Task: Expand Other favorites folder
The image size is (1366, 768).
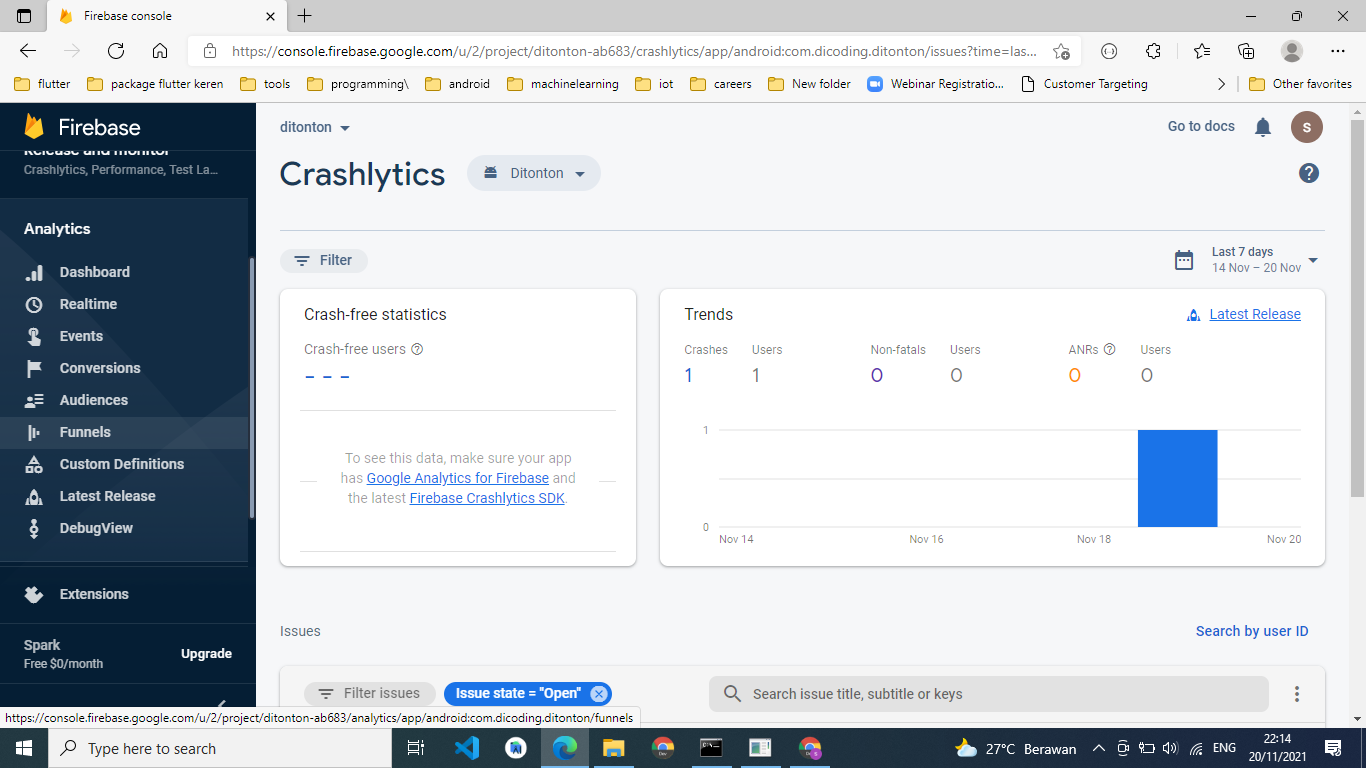Action: point(1300,84)
